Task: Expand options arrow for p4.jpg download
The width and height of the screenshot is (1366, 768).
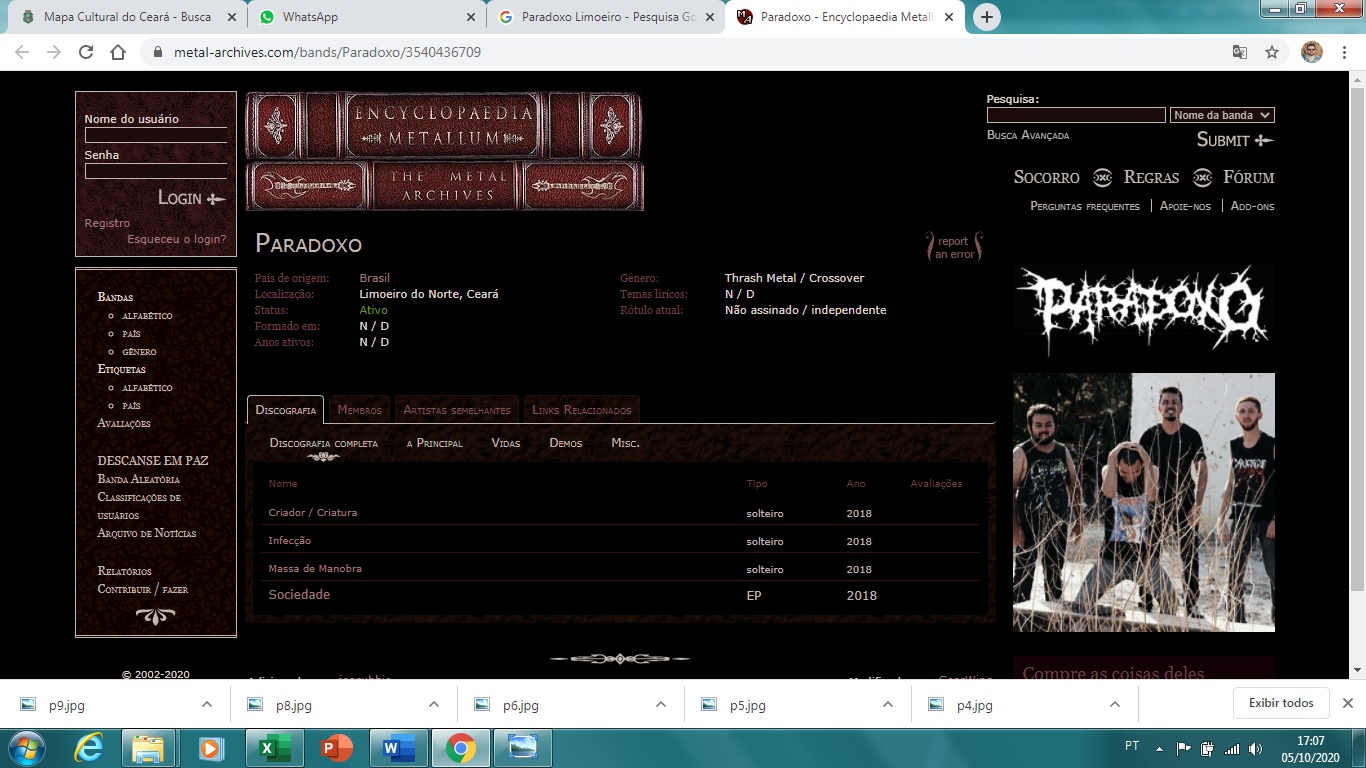Action: point(1115,704)
